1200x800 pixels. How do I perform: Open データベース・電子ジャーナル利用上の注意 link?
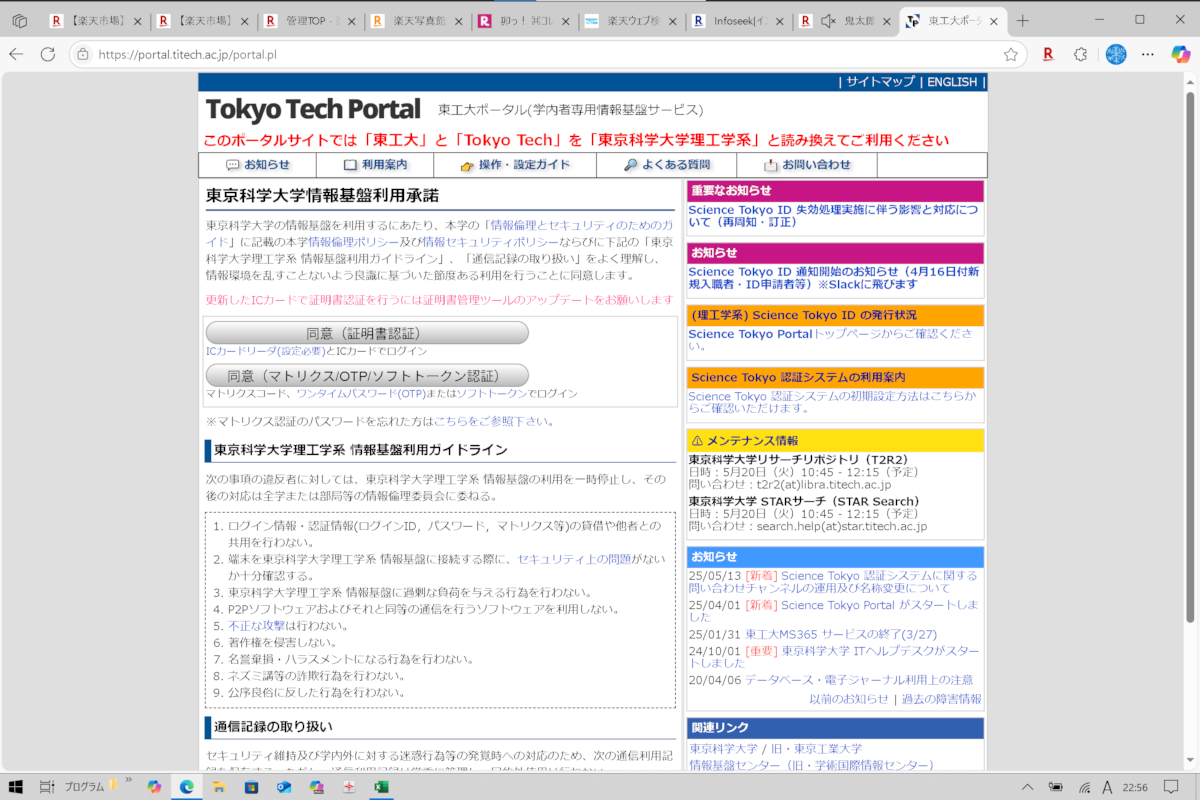pos(859,680)
